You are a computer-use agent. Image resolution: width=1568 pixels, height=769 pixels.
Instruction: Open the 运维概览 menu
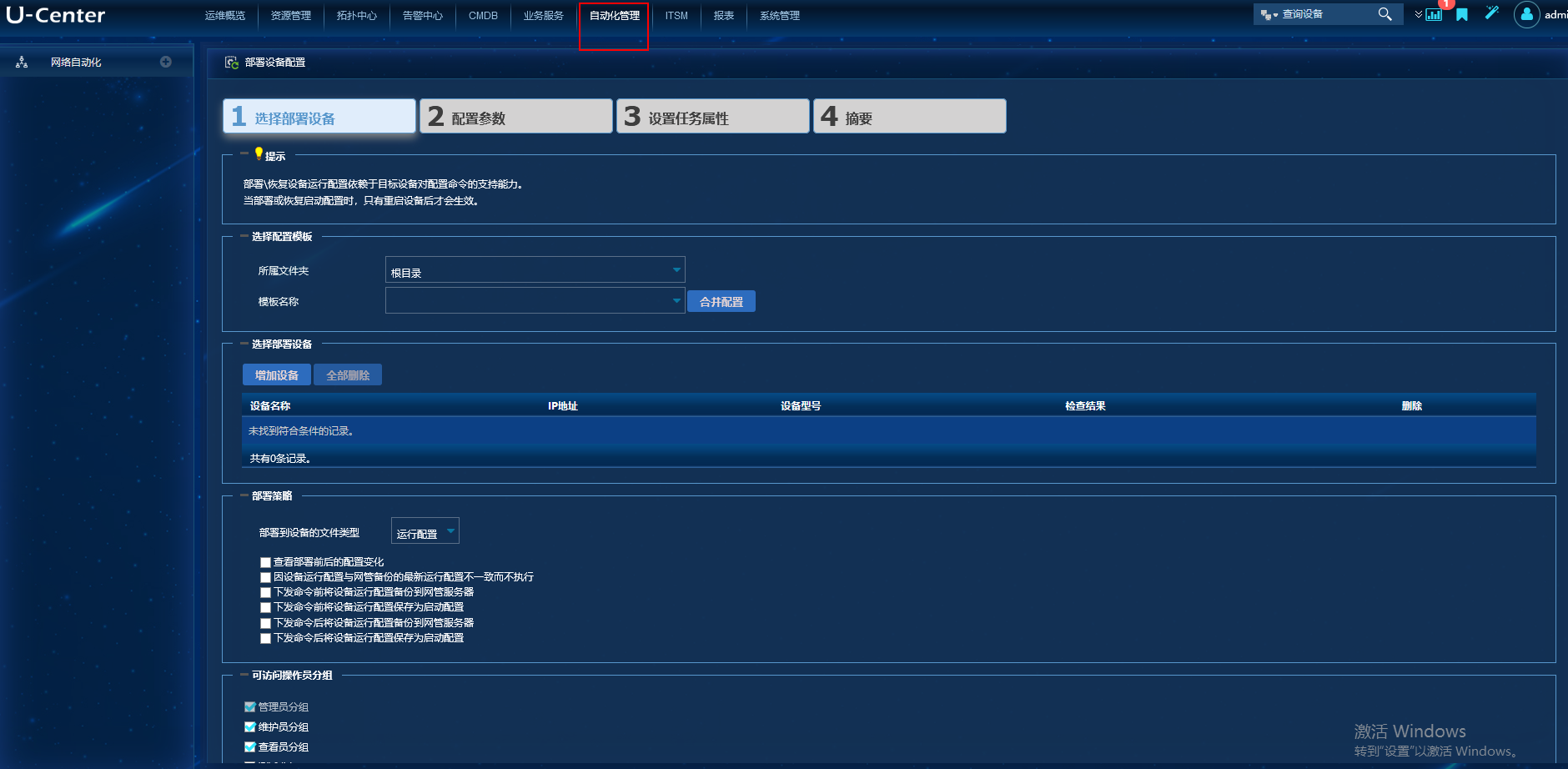(225, 16)
